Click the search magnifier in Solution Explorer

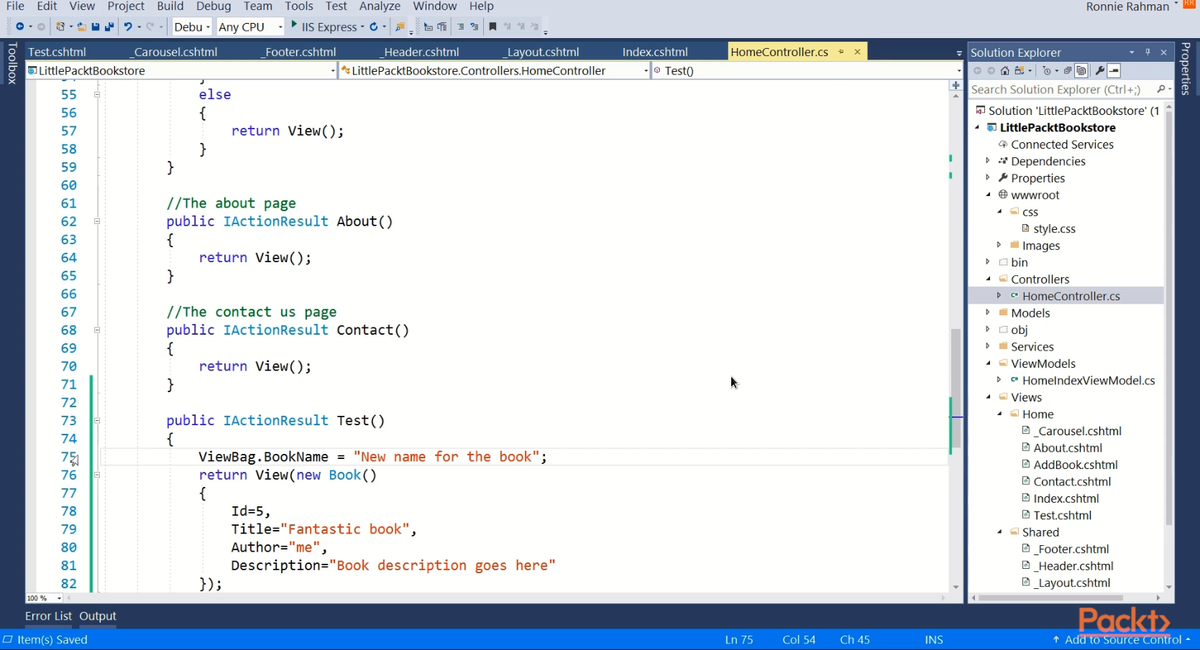[x=1161, y=89]
